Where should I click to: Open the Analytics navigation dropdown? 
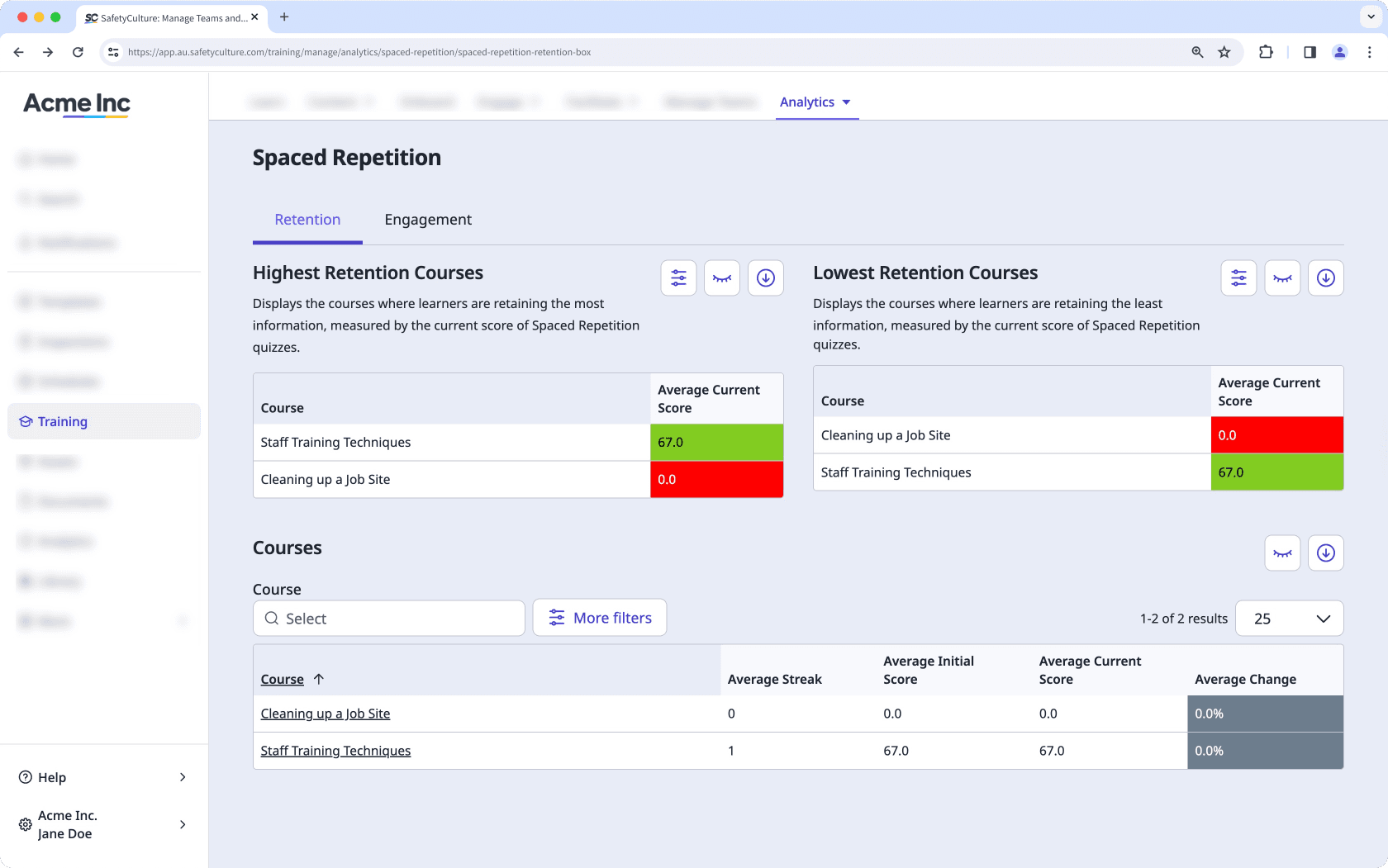(x=816, y=102)
